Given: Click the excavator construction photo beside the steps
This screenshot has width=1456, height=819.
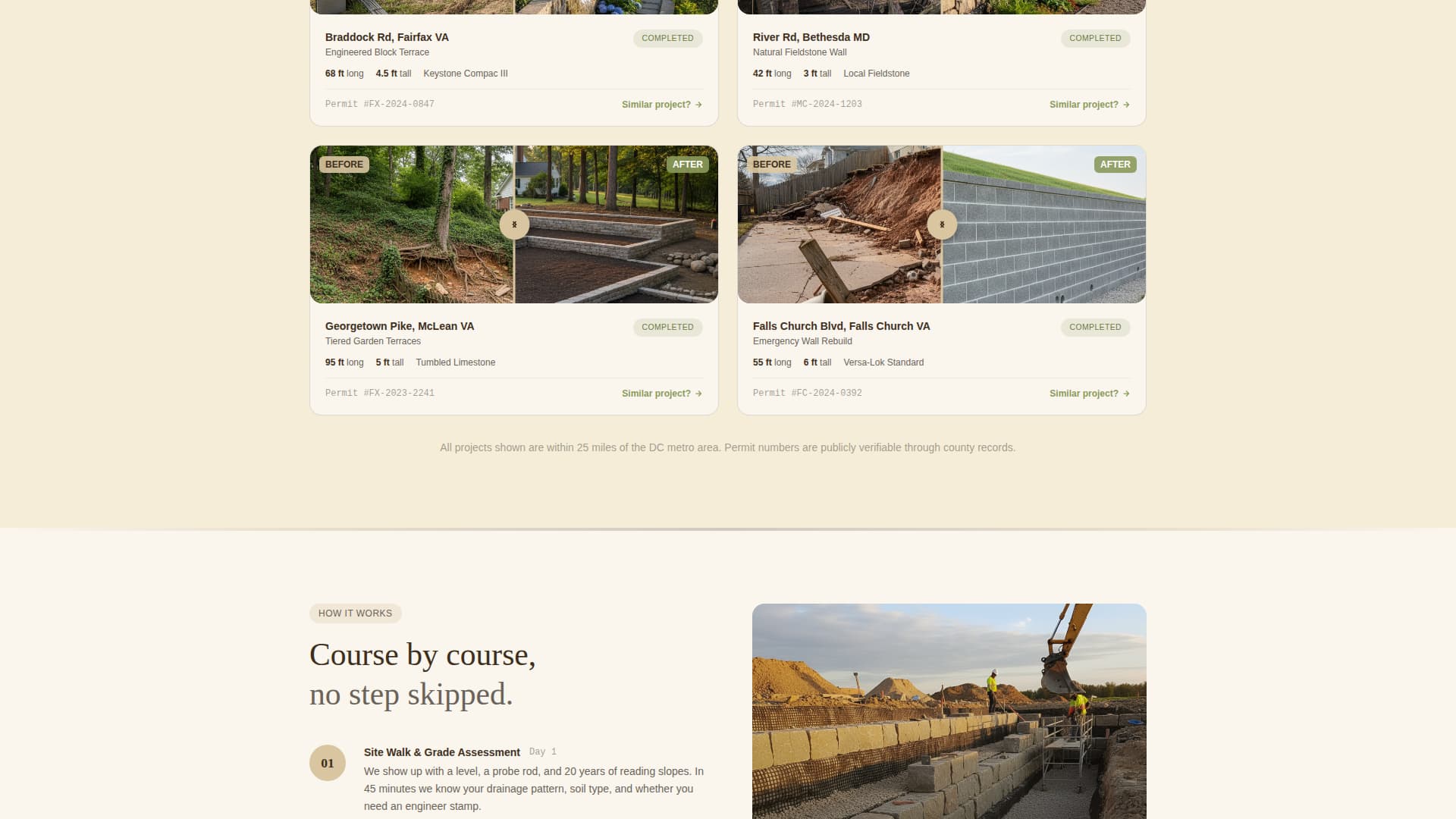Looking at the screenshot, I should pyautogui.click(x=949, y=711).
